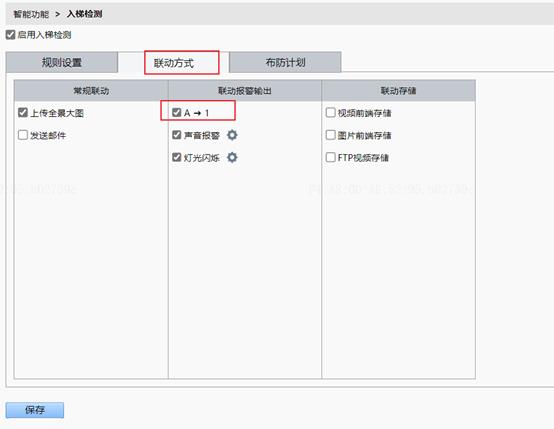Toggle A → 1 alarm output checkbox
This screenshot has width=554, height=429.
tap(176, 113)
